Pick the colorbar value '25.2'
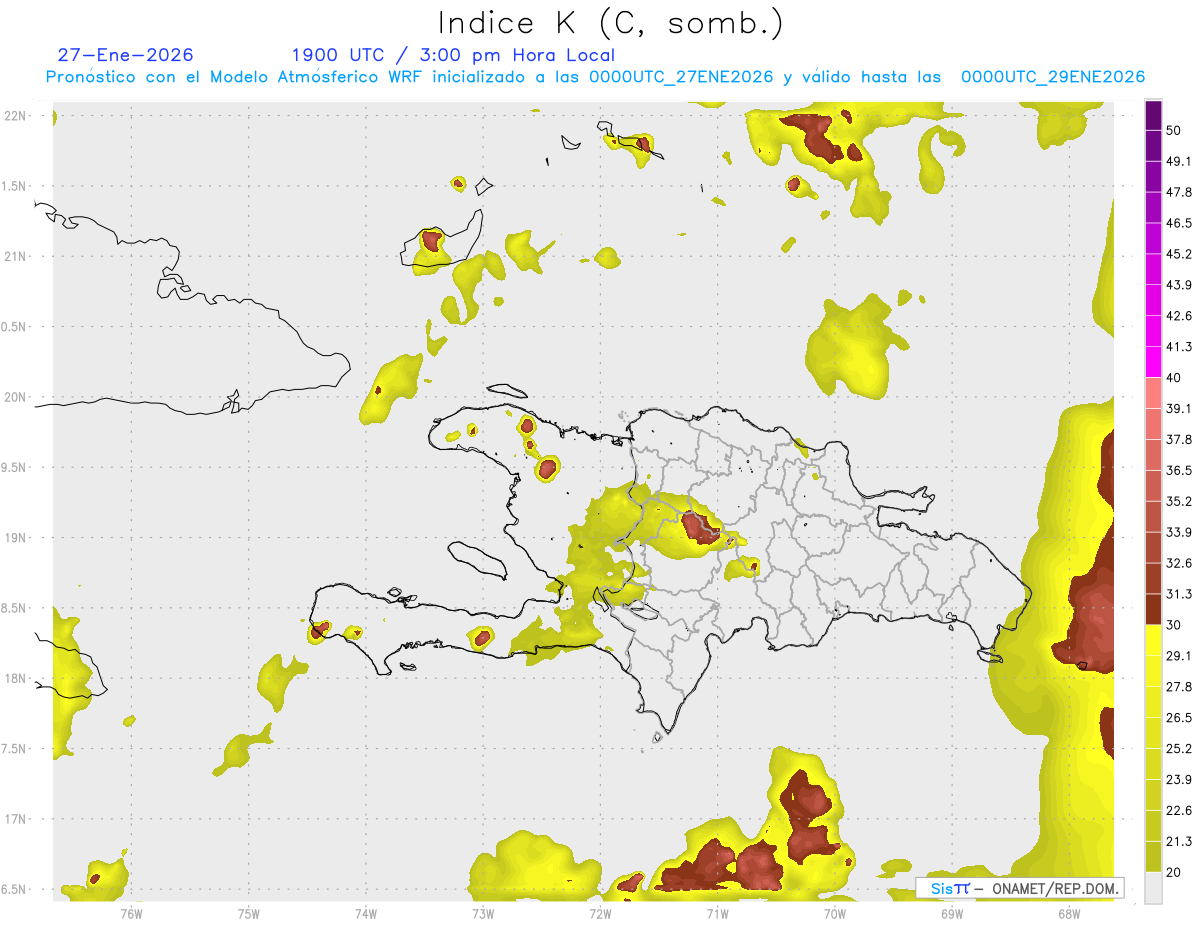Viewport: 1200px width, 927px height. 1179,749
